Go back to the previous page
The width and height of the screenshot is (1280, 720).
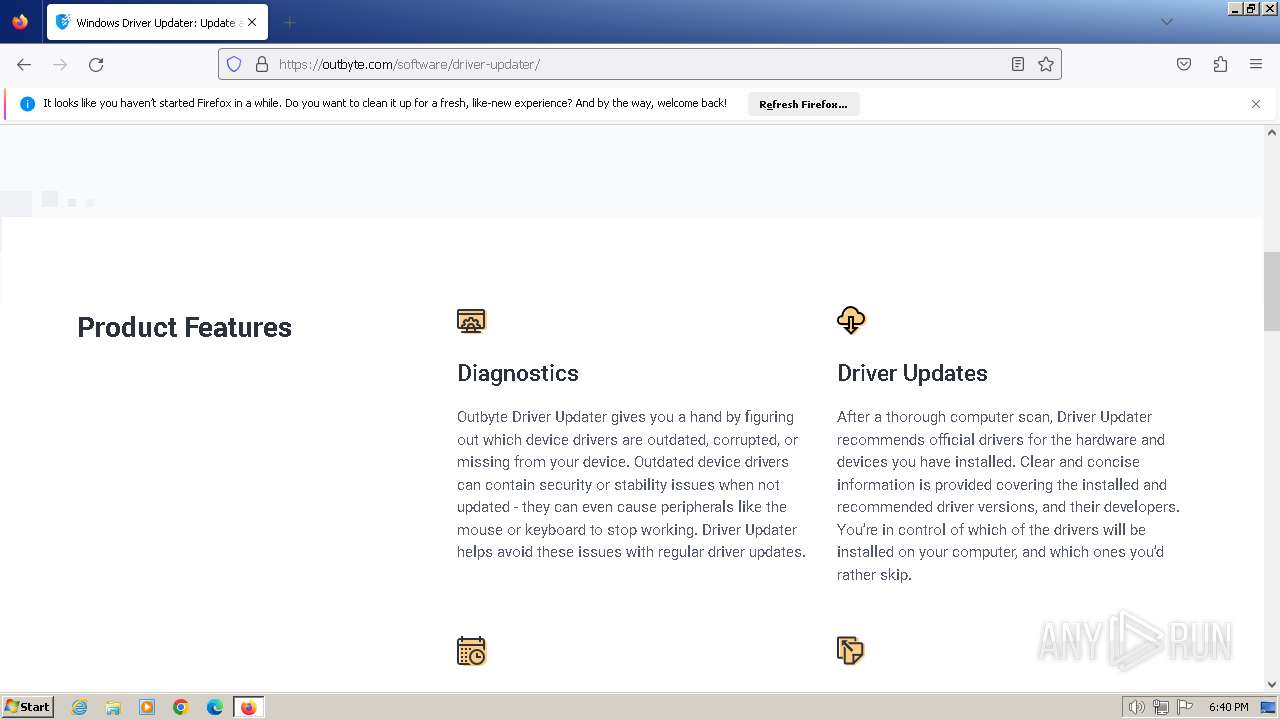coord(24,64)
